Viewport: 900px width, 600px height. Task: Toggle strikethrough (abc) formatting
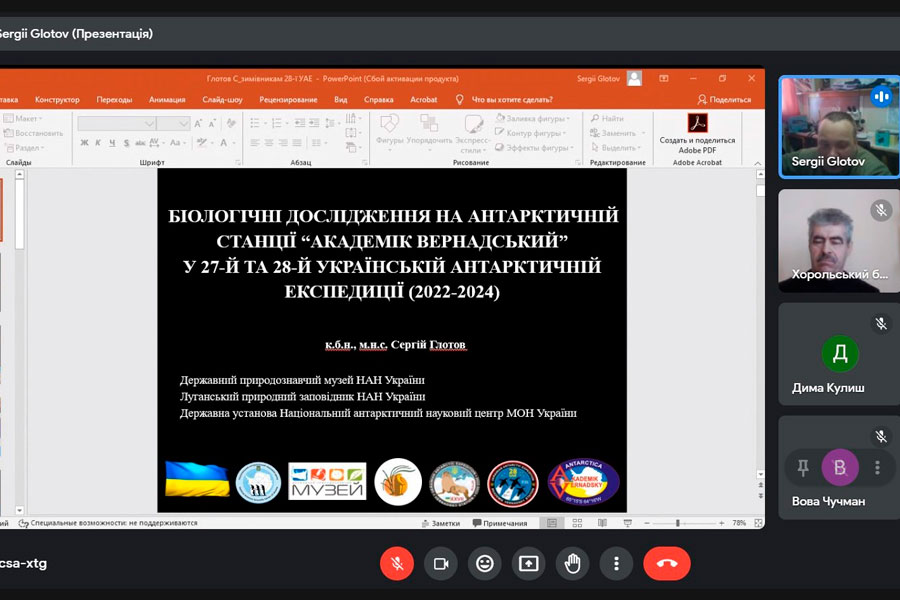[140, 142]
